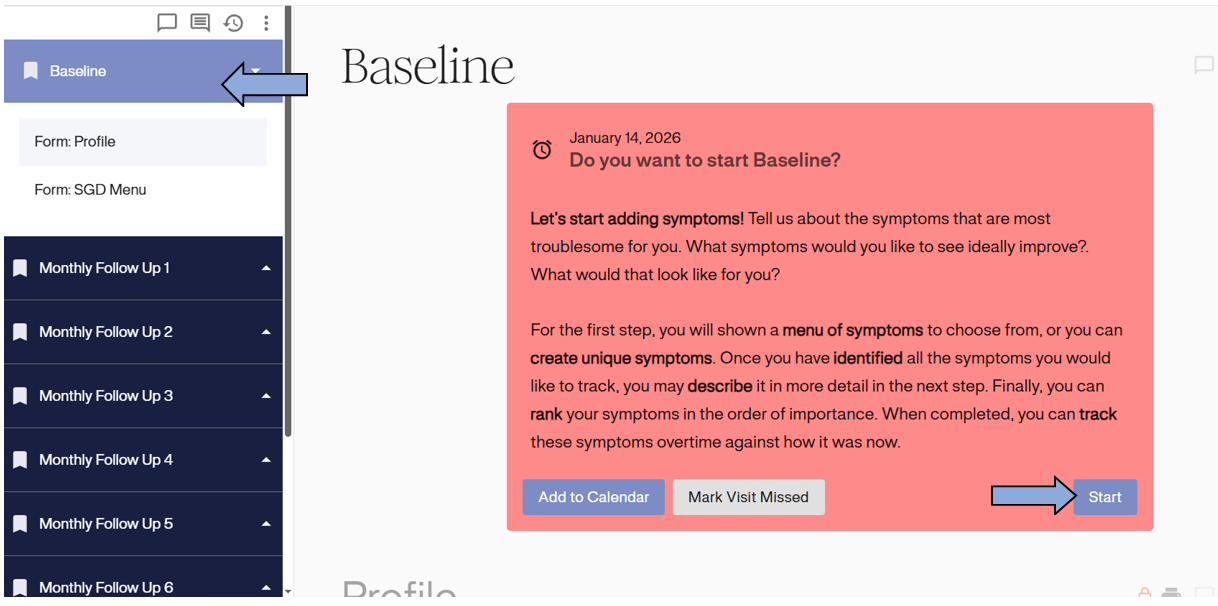Open the Monthly Follow Up 6 section
This screenshot has height=606, width=1218.
tap(106, 587)
